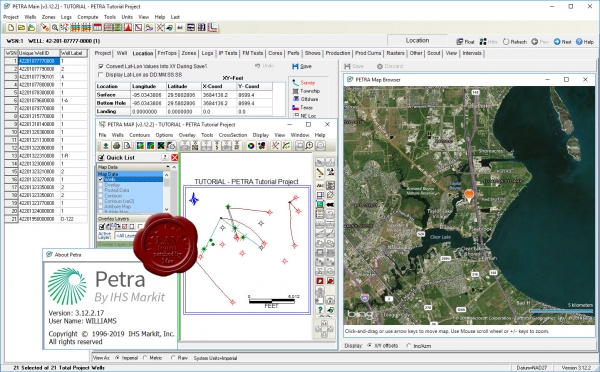
Task: Click the Discard button above Map Browser
Action: (x=390, y=66)
